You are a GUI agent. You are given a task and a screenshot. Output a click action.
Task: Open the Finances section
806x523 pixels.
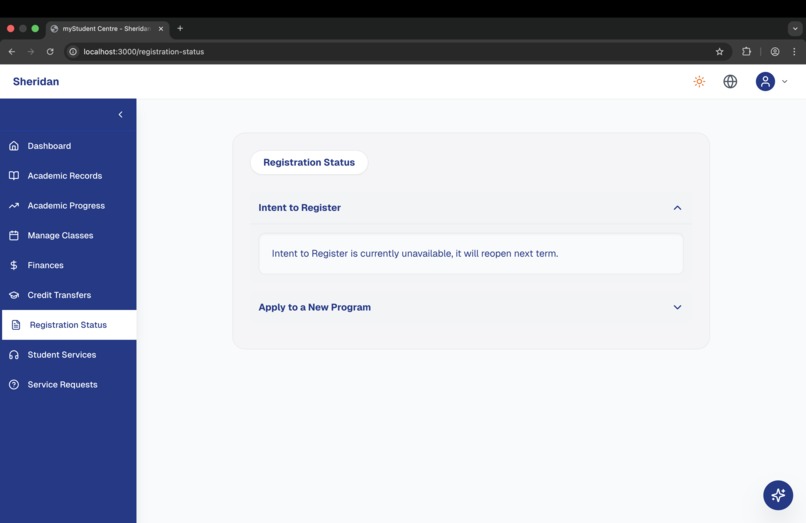(68, 265)
